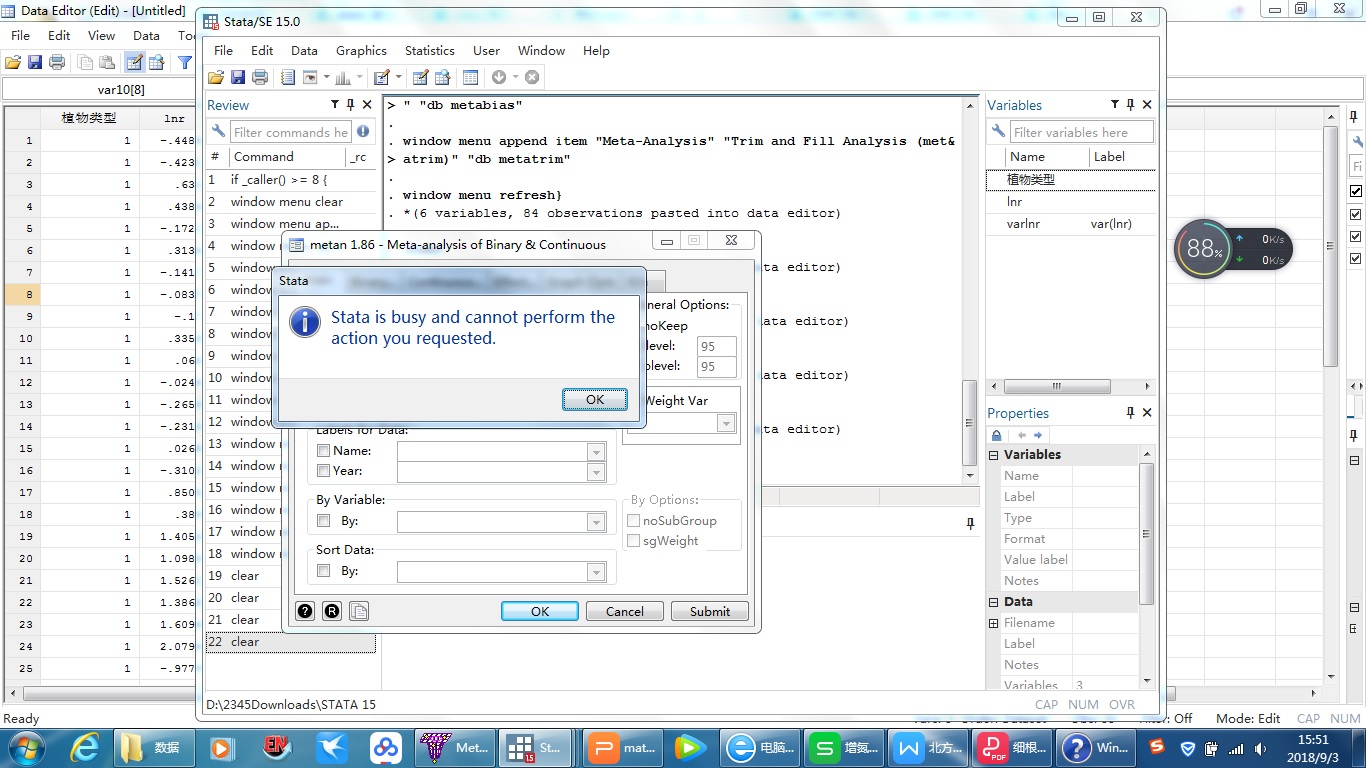Click the Graph bar-chart icon in Stata toolbar
Image resolution: width=1366 pixels, height=768 pixels.
pyautogui.click(x=343, y=77)
